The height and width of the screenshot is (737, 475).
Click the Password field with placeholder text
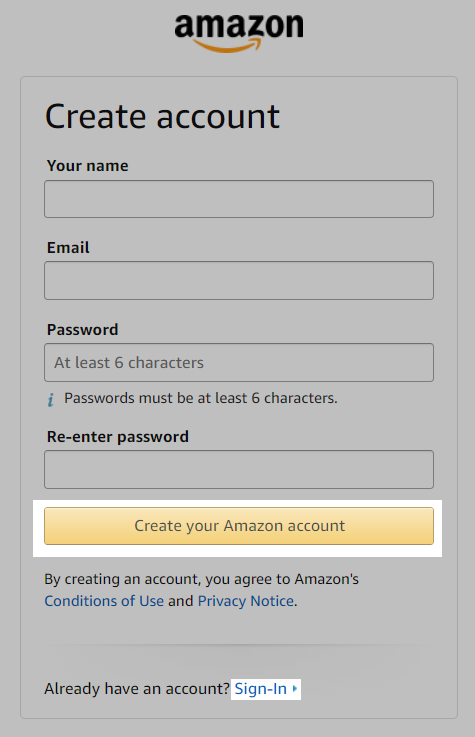point(239,362)
